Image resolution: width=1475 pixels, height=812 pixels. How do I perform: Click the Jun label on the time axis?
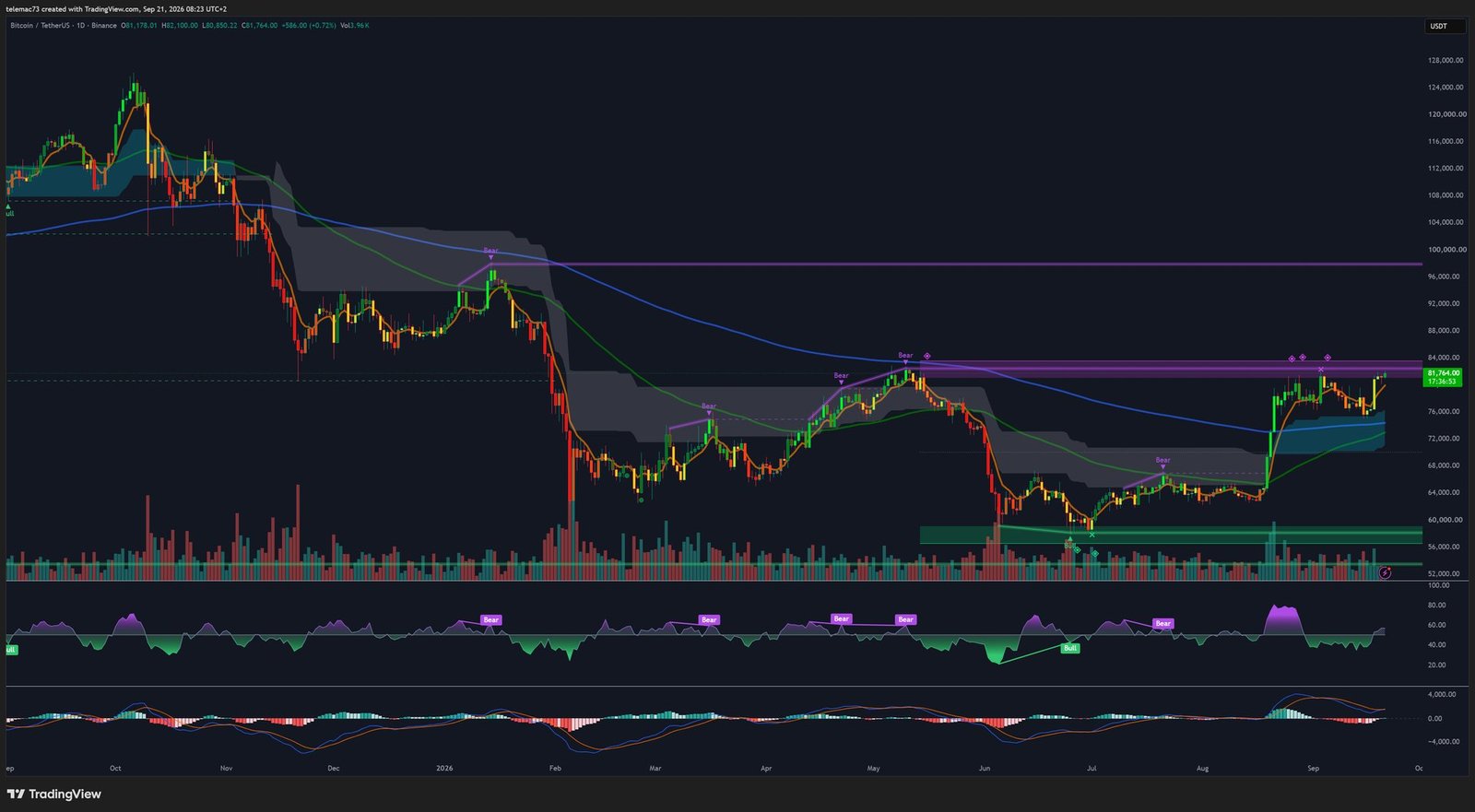point(985,768)
